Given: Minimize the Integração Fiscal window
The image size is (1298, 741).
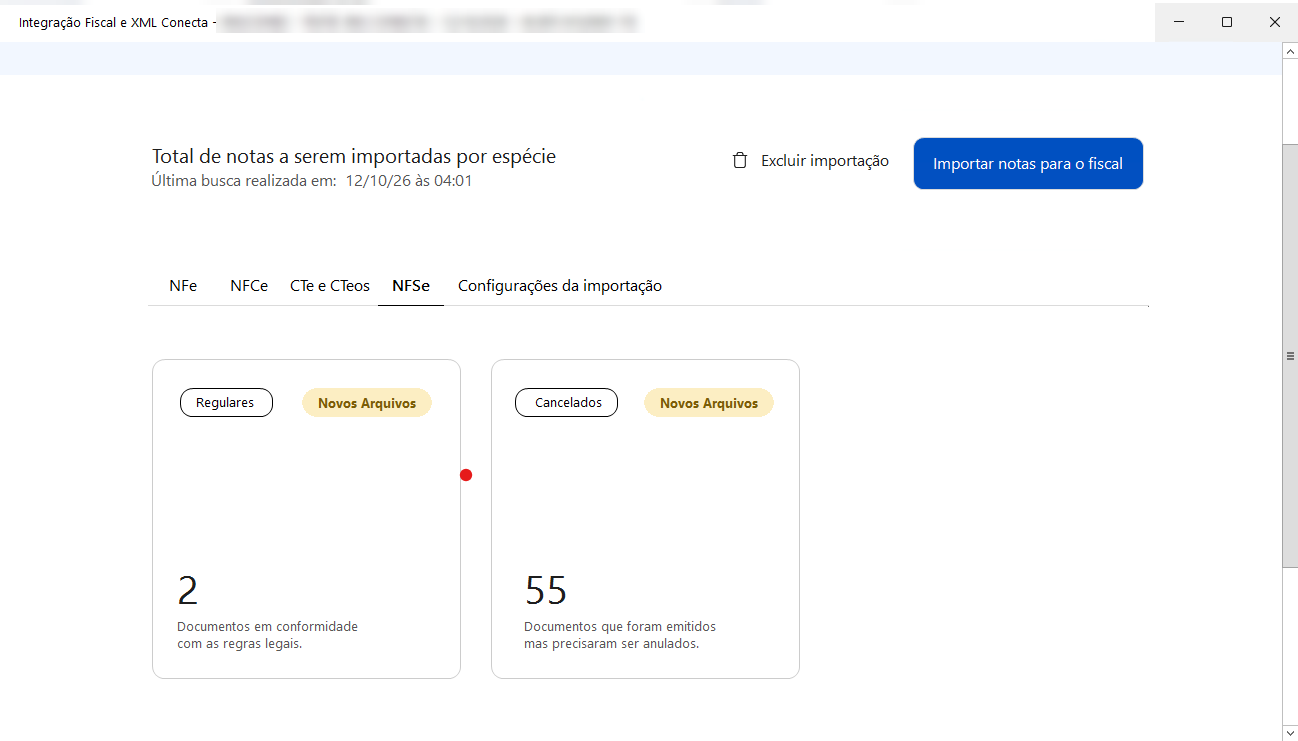Looking at the screenshot, I should [x=1179, y=22].
